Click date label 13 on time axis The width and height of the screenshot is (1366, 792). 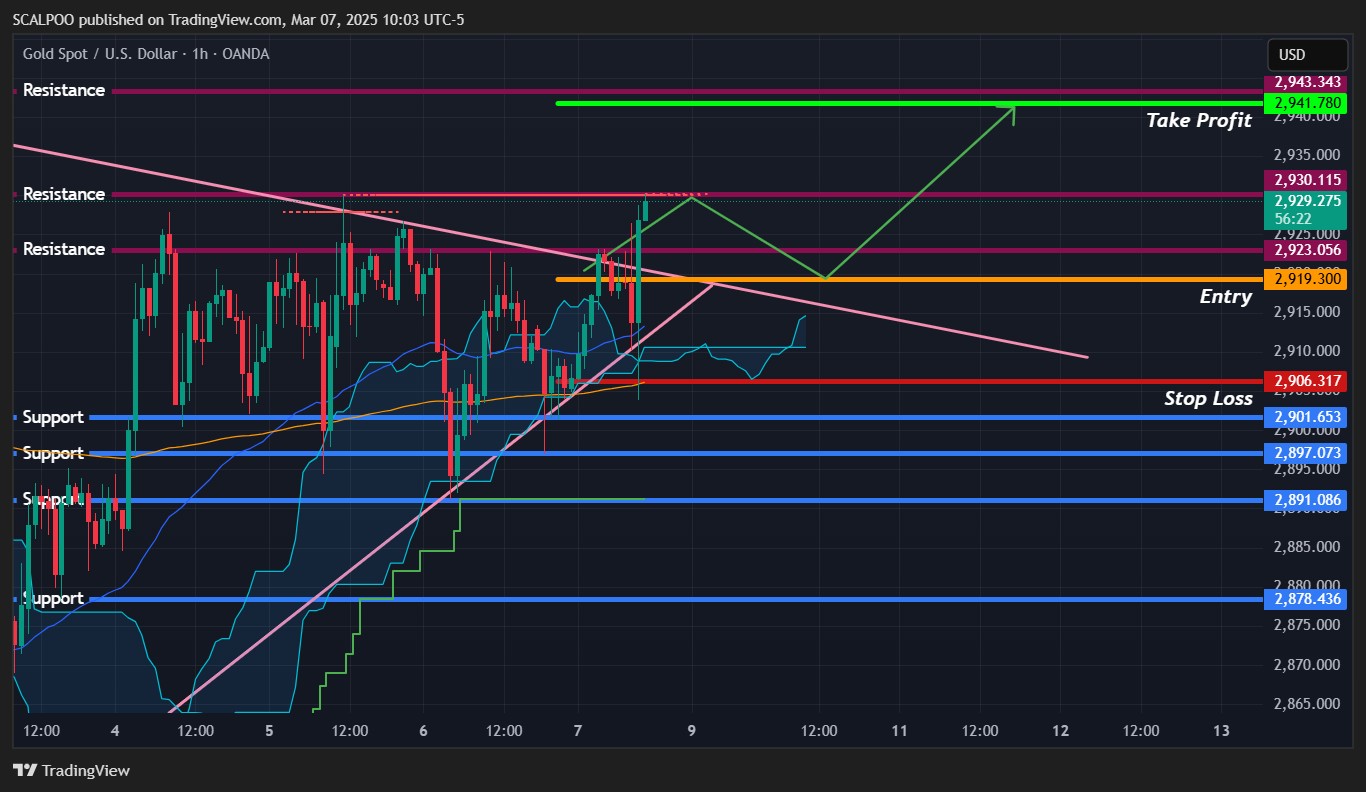pos(1221,731)
